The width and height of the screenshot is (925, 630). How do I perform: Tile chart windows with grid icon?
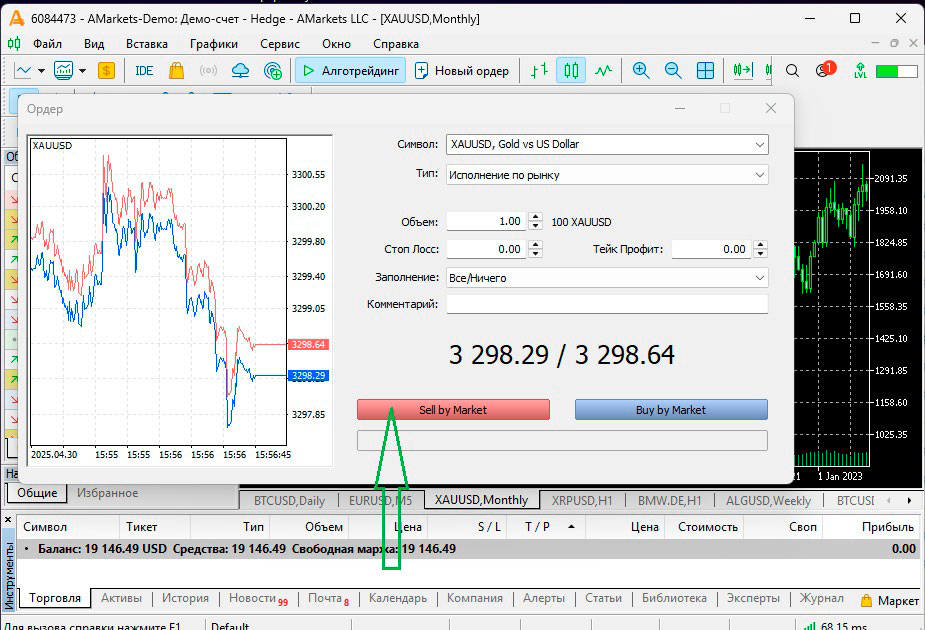click(706, 71)
